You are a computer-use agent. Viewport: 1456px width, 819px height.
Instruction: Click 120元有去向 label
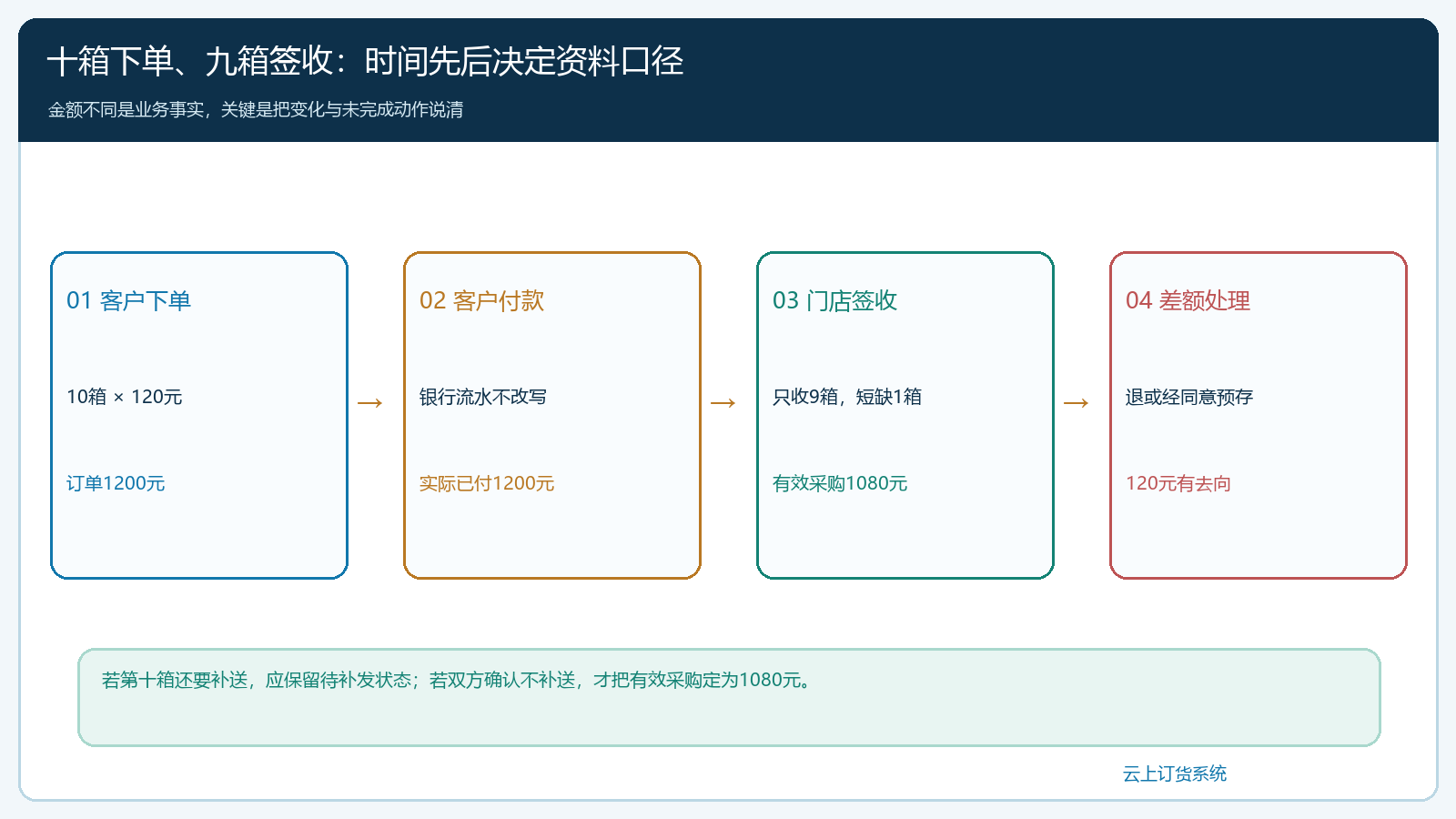pos(1178,483)
